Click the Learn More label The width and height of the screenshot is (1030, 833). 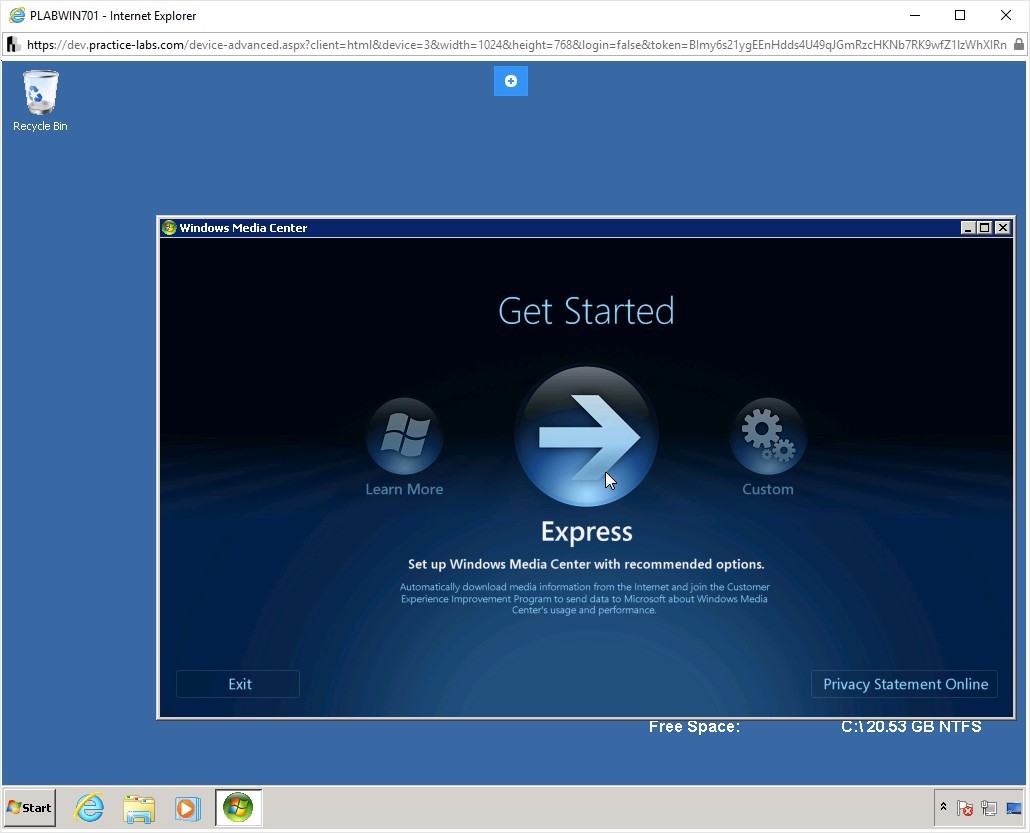pos(404,489)
